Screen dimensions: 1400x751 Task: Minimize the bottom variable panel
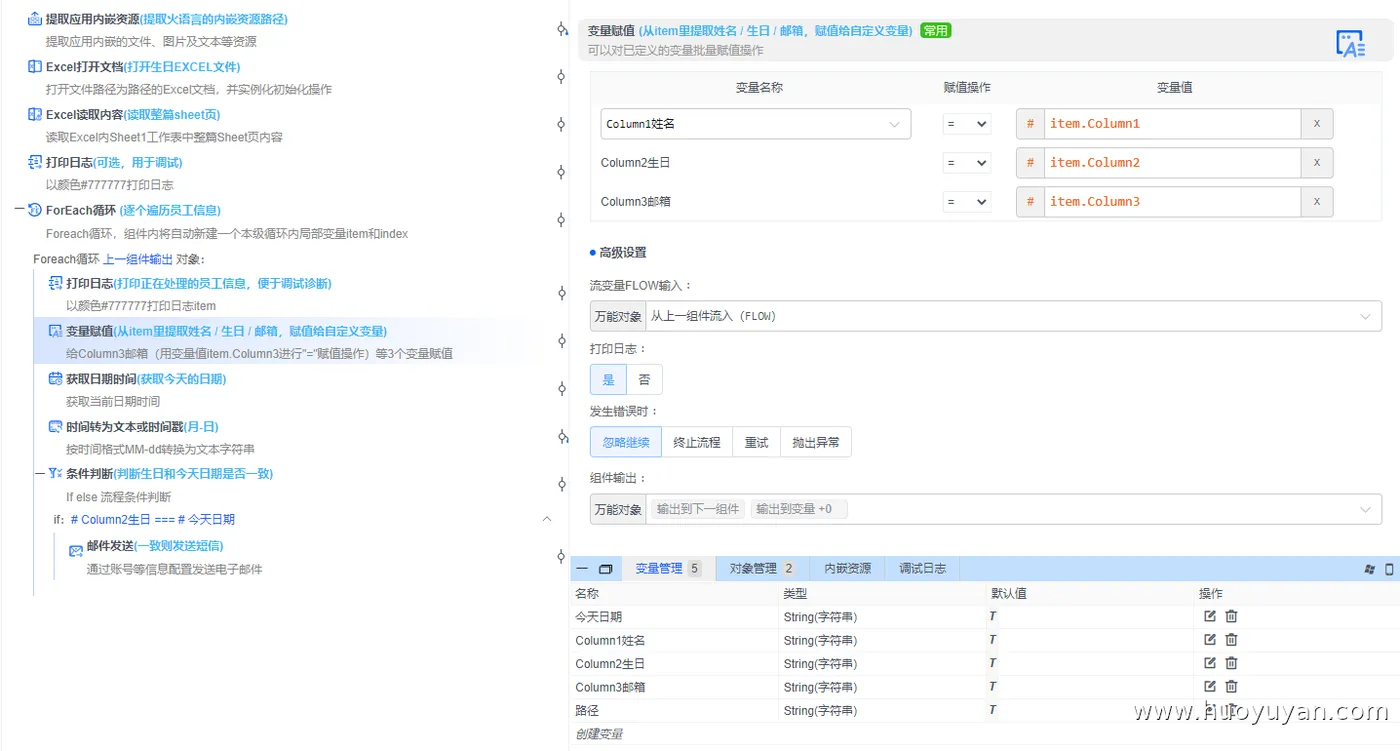click(x=582, y=569)
